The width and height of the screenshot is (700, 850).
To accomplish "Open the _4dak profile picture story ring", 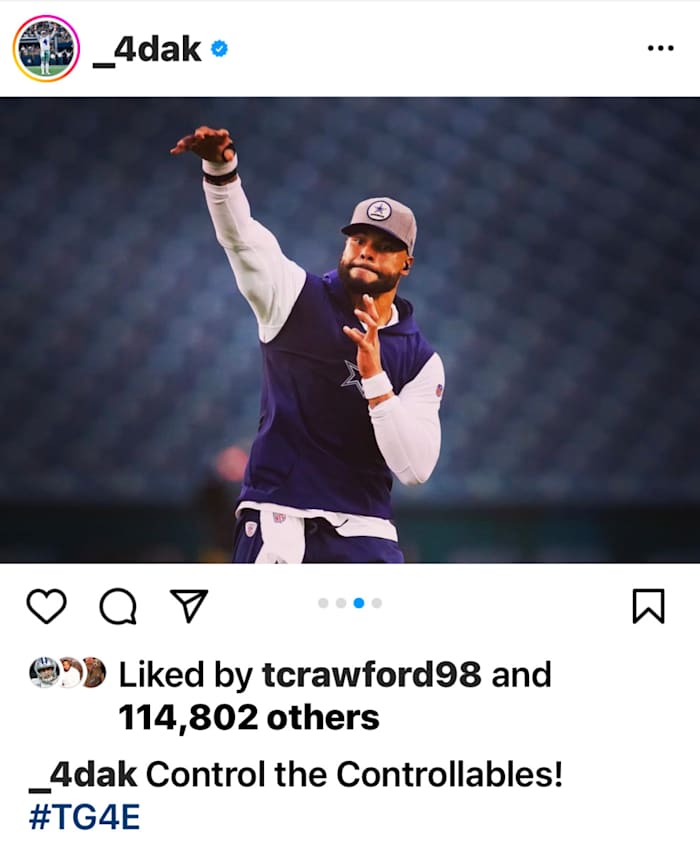I will 46,48.
